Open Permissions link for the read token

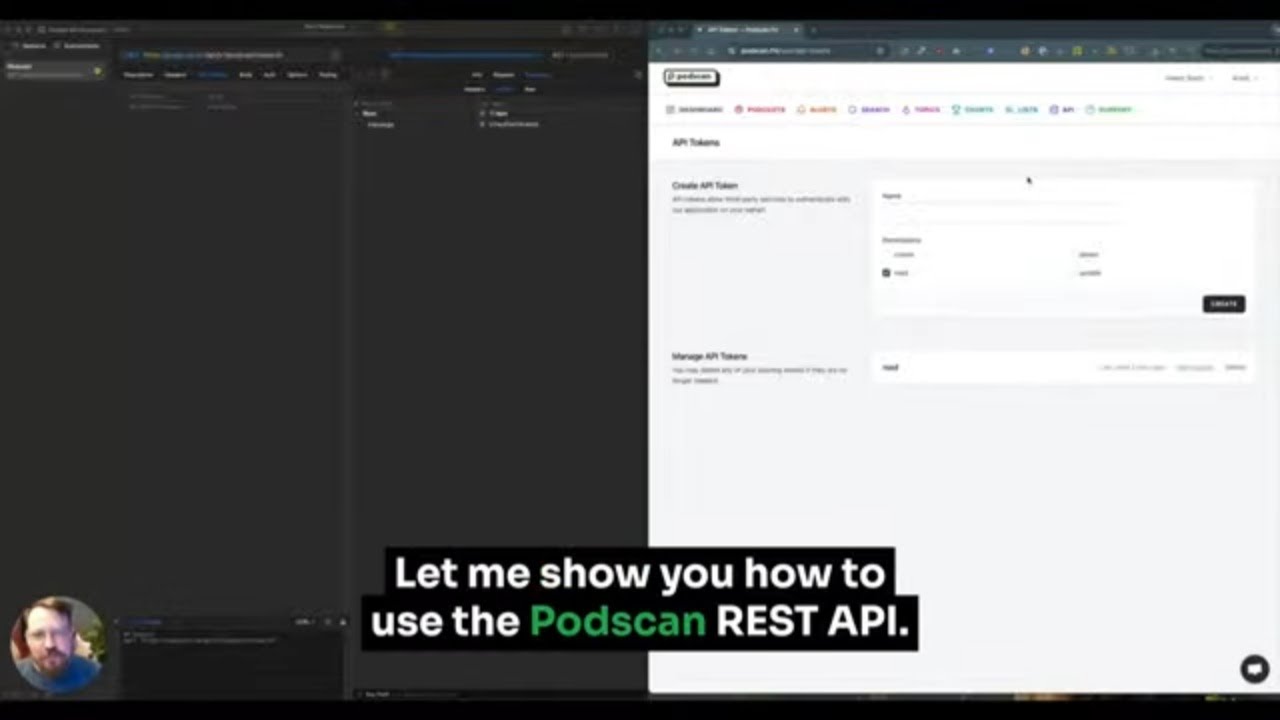1195,368
